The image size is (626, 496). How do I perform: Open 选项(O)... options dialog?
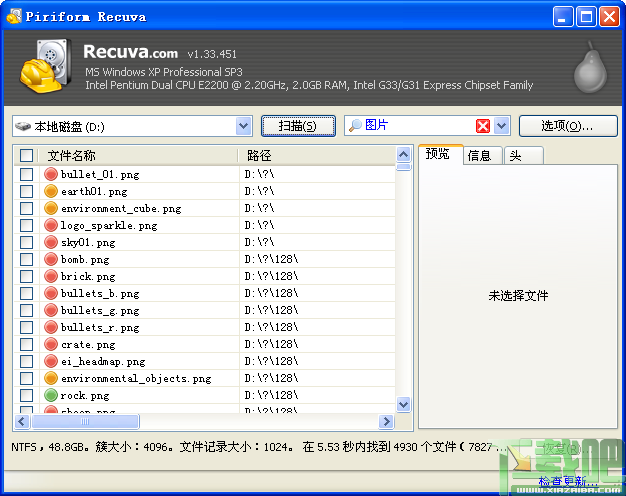click(568, 126)
